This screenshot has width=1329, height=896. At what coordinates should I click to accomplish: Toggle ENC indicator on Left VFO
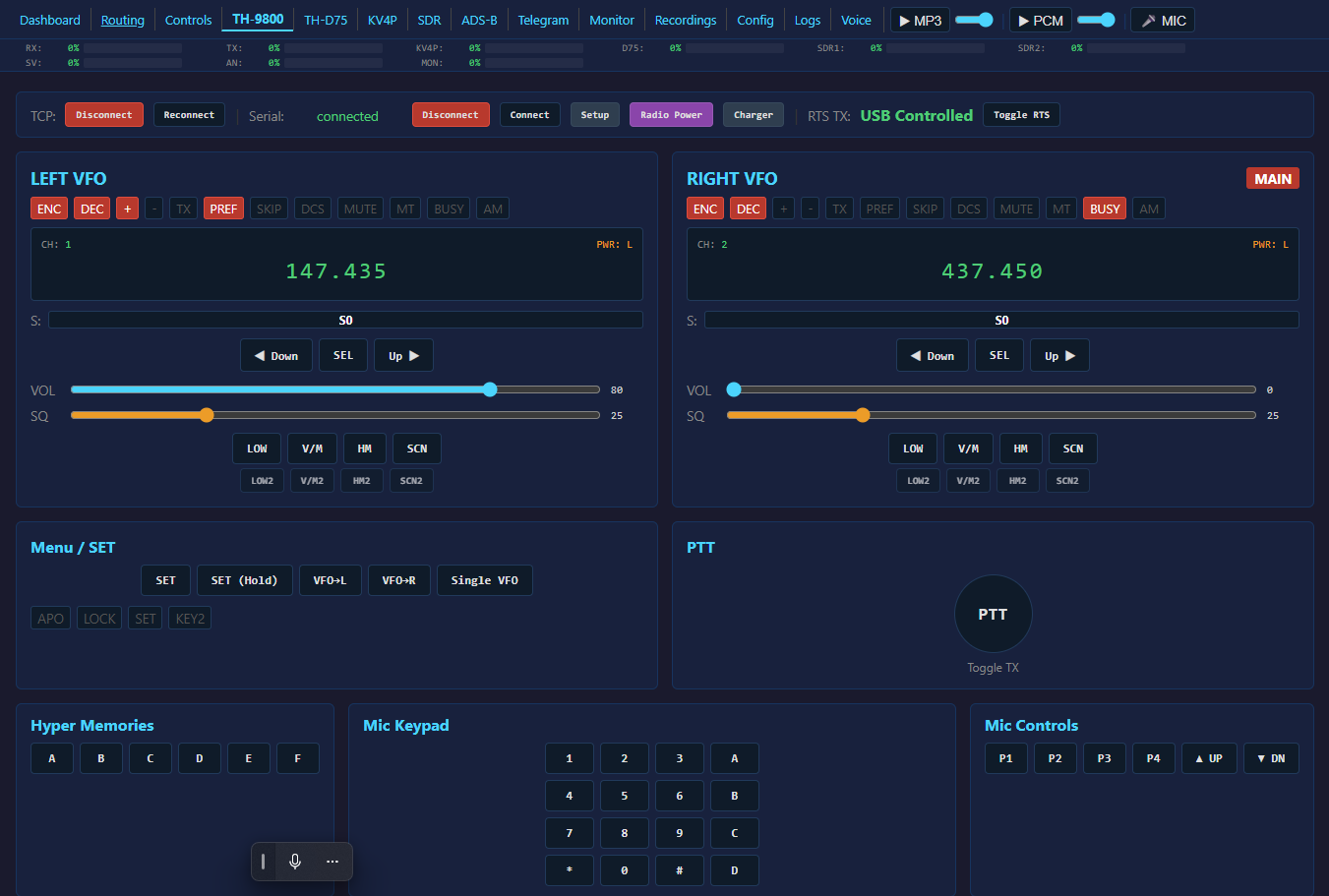coord(49,209)
